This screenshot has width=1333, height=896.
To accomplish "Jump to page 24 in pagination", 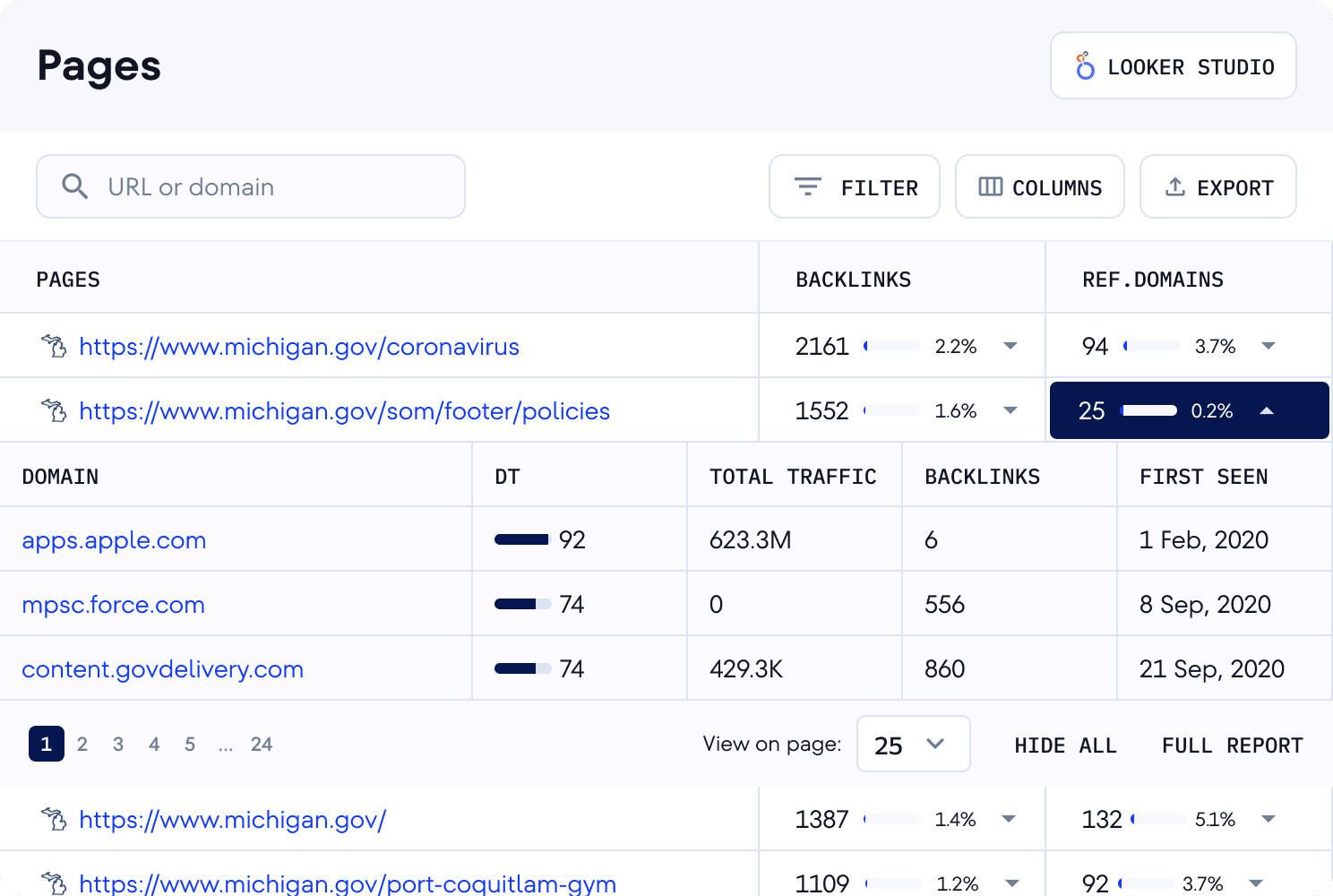I will click(x=262, y=744).
